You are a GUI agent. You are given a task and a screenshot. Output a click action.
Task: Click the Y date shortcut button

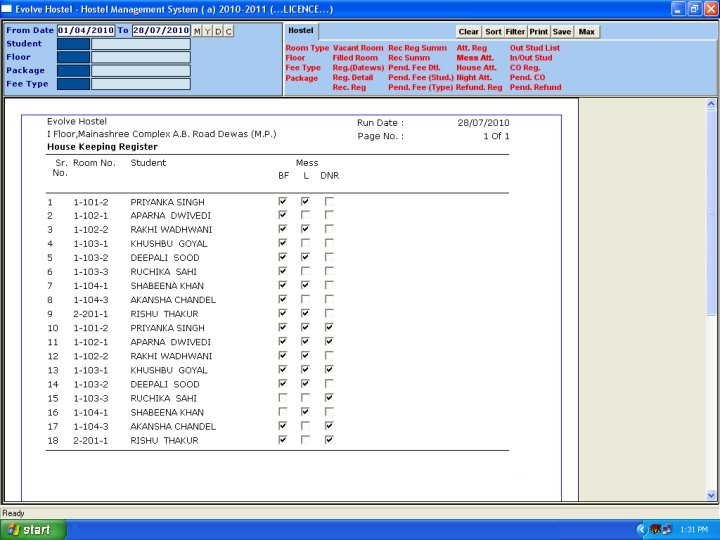[x=208, y=31]
